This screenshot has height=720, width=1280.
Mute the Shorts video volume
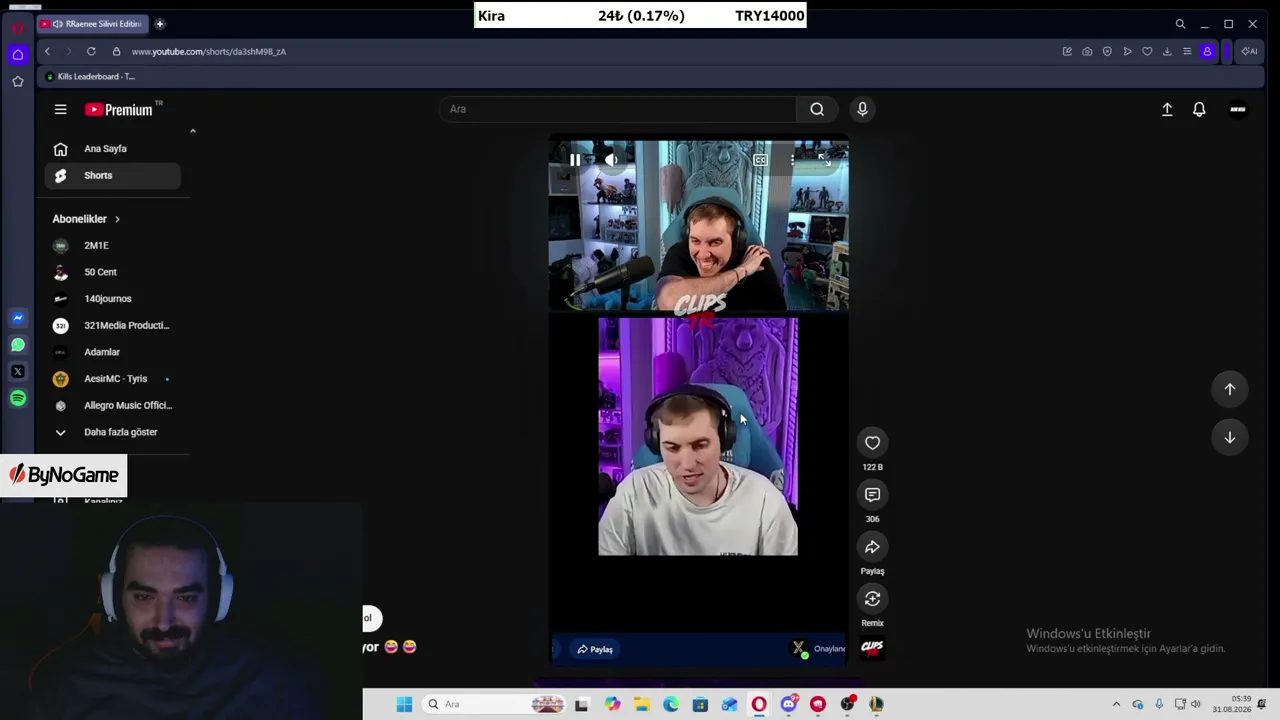click(611, 160)
